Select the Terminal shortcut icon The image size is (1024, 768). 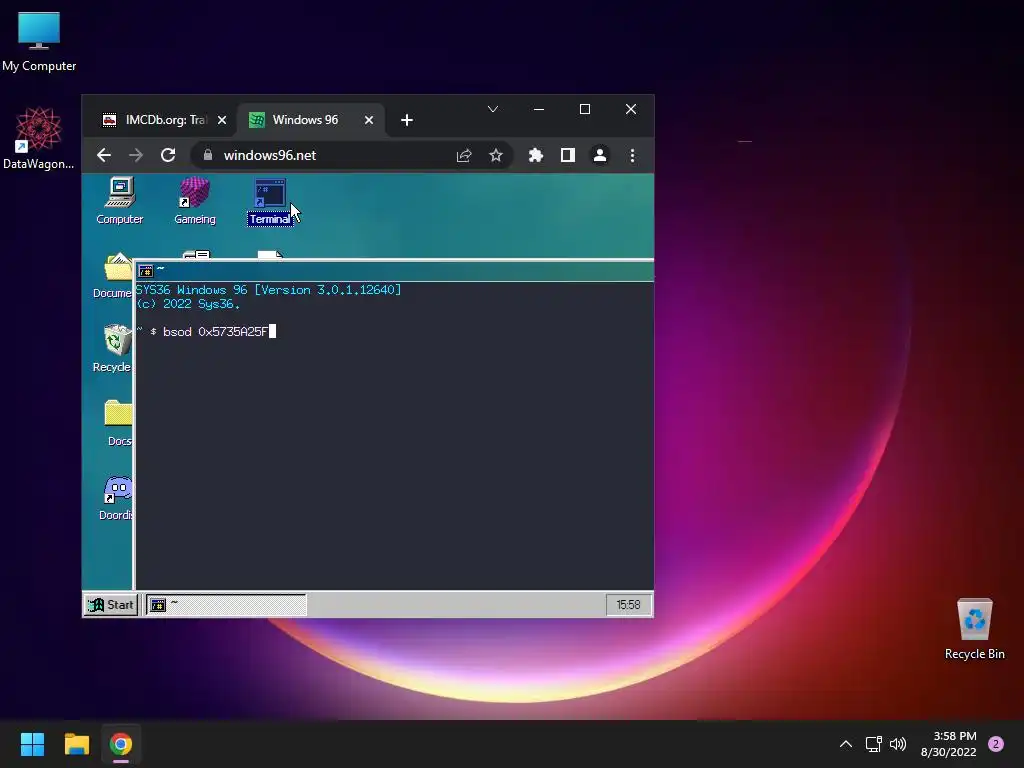pyautogui.click(x=270, y=201)
